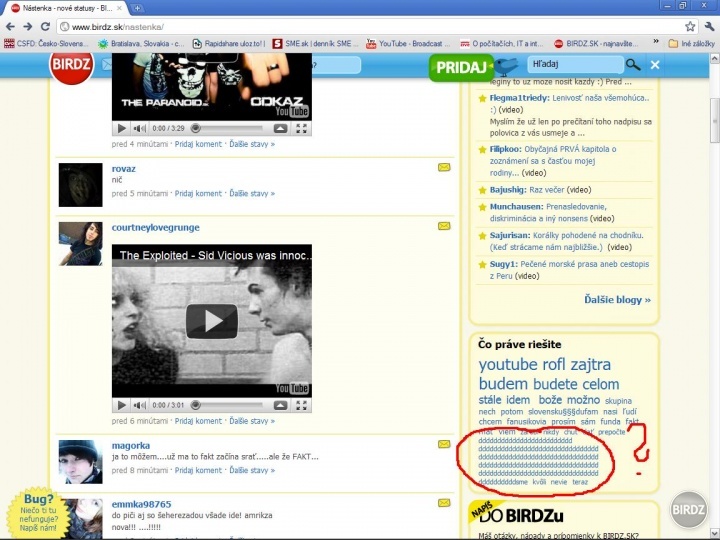Open a new browser tab

tap(136, 8)
